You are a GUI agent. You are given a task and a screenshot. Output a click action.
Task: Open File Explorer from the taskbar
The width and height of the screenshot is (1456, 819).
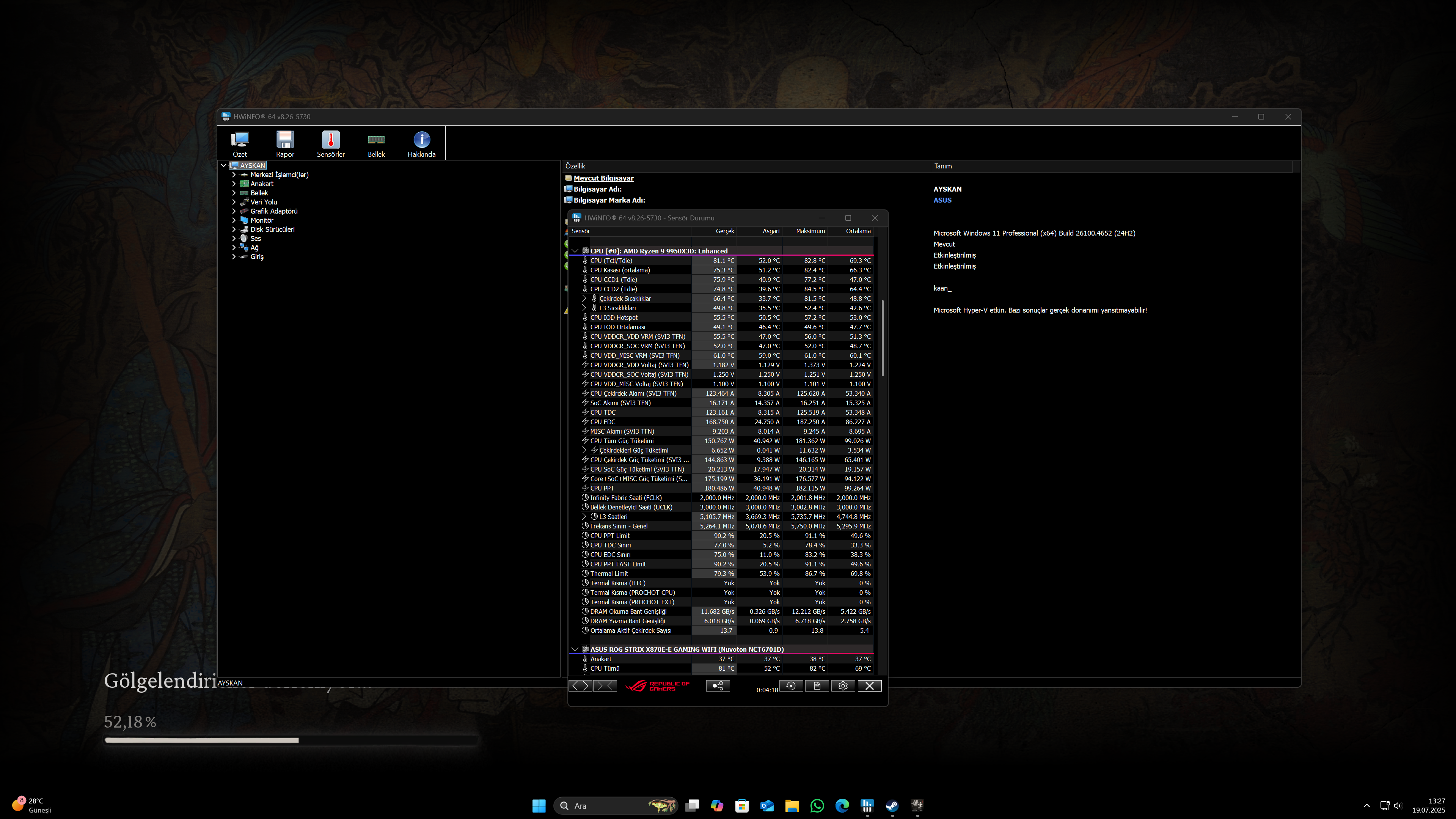click(792, 805)
